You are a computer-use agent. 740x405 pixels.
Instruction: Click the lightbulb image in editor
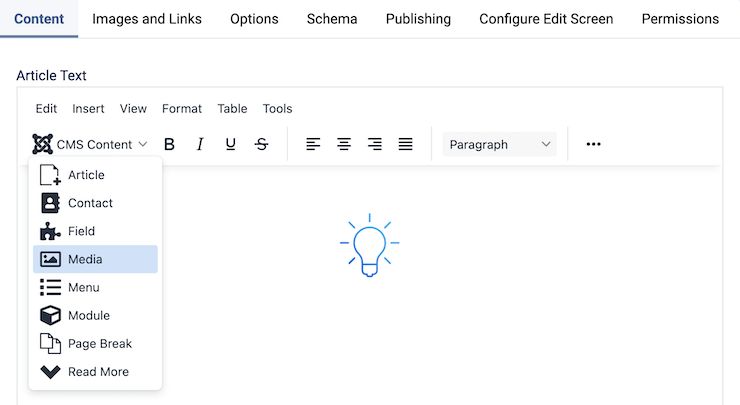point(369,245)
